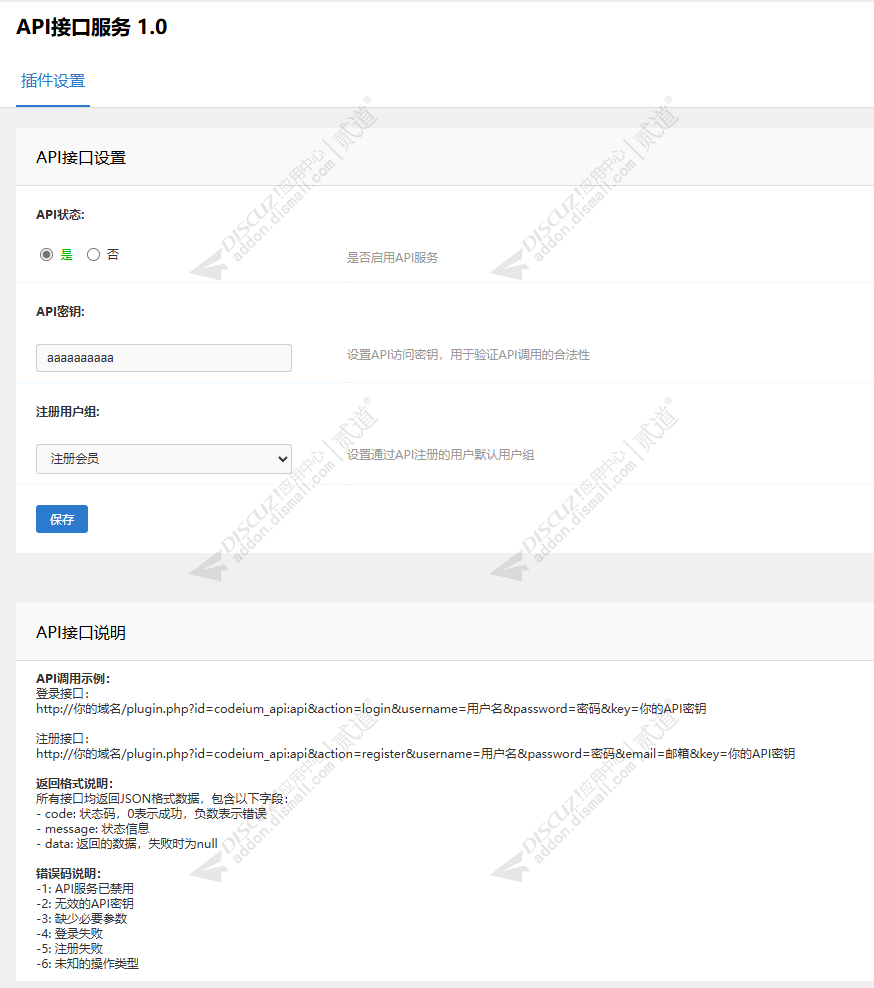Screen dimensions: 874x988
Task: Open the 注册会员 user group dropdown
Action: click(164, 459)
